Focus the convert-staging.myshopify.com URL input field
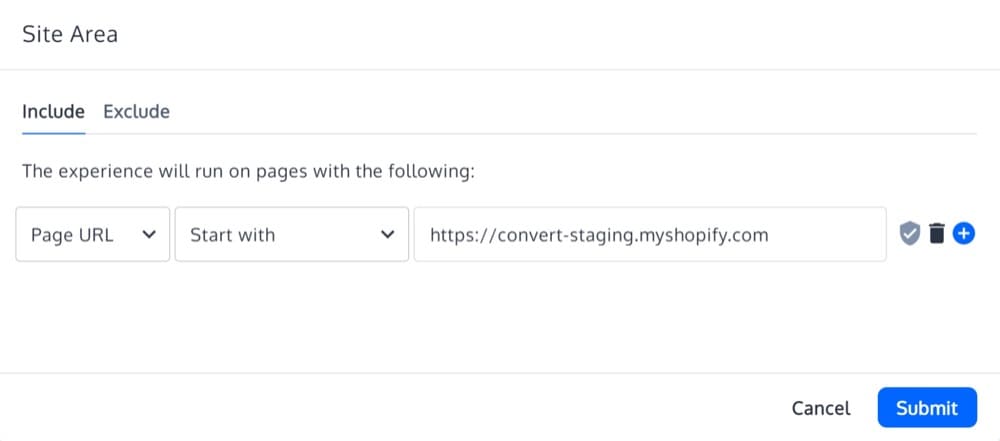 click(650, 234)
